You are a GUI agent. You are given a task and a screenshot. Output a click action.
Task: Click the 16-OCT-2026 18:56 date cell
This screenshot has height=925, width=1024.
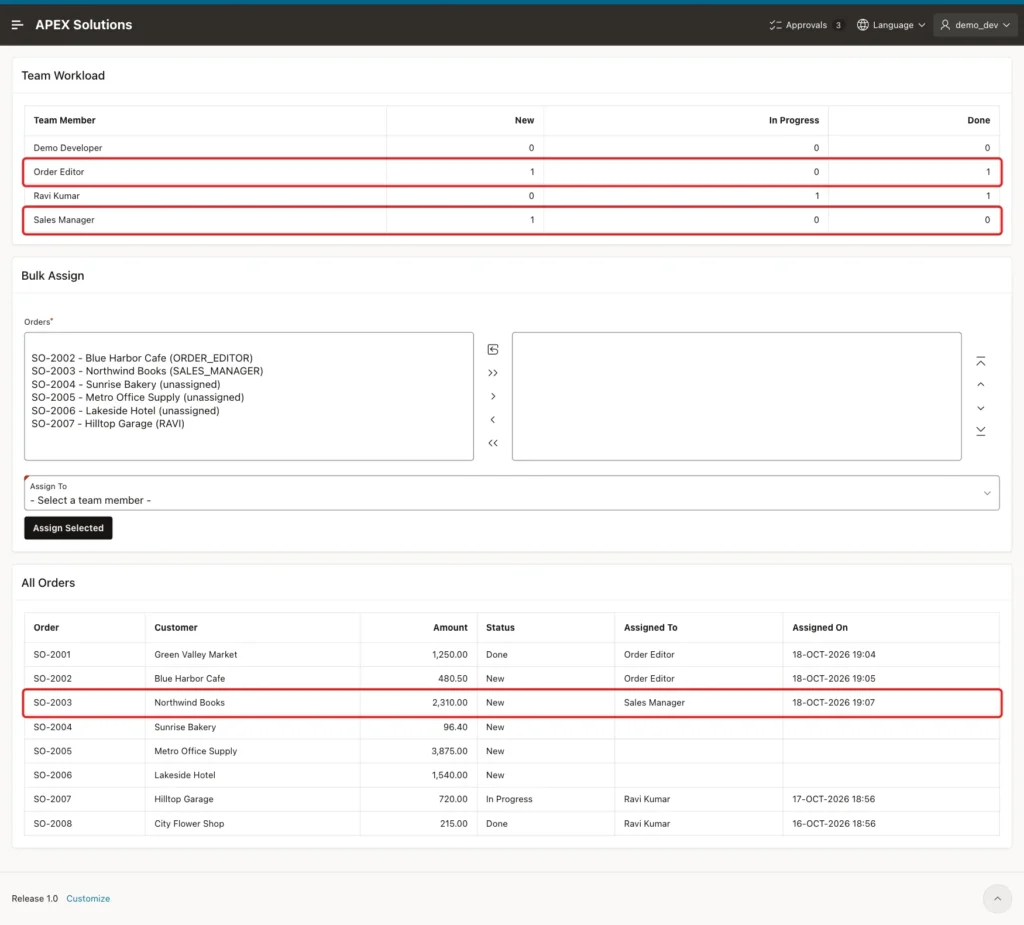pos(834,824)
